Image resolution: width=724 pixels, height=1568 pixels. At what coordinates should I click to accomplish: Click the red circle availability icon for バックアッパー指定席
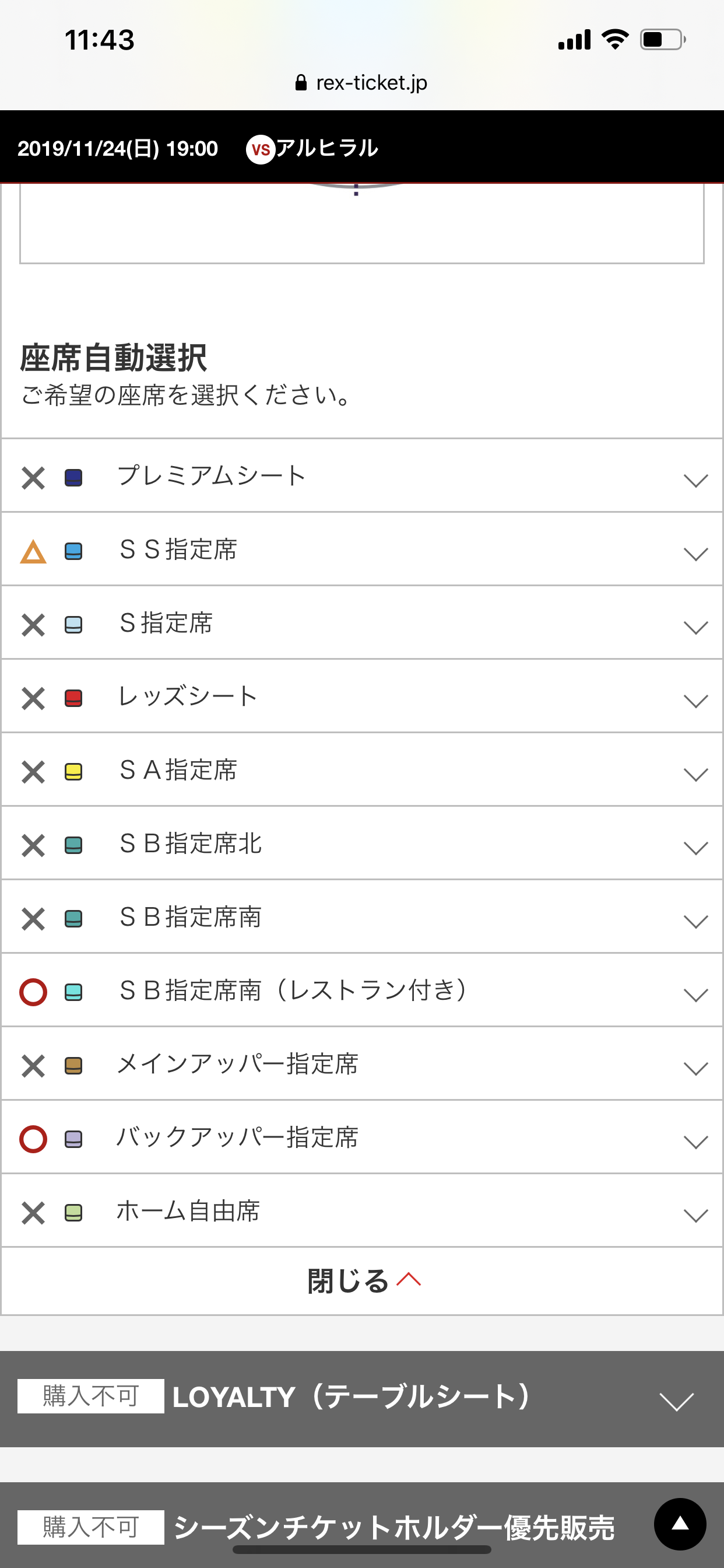tap(33, 1139)
